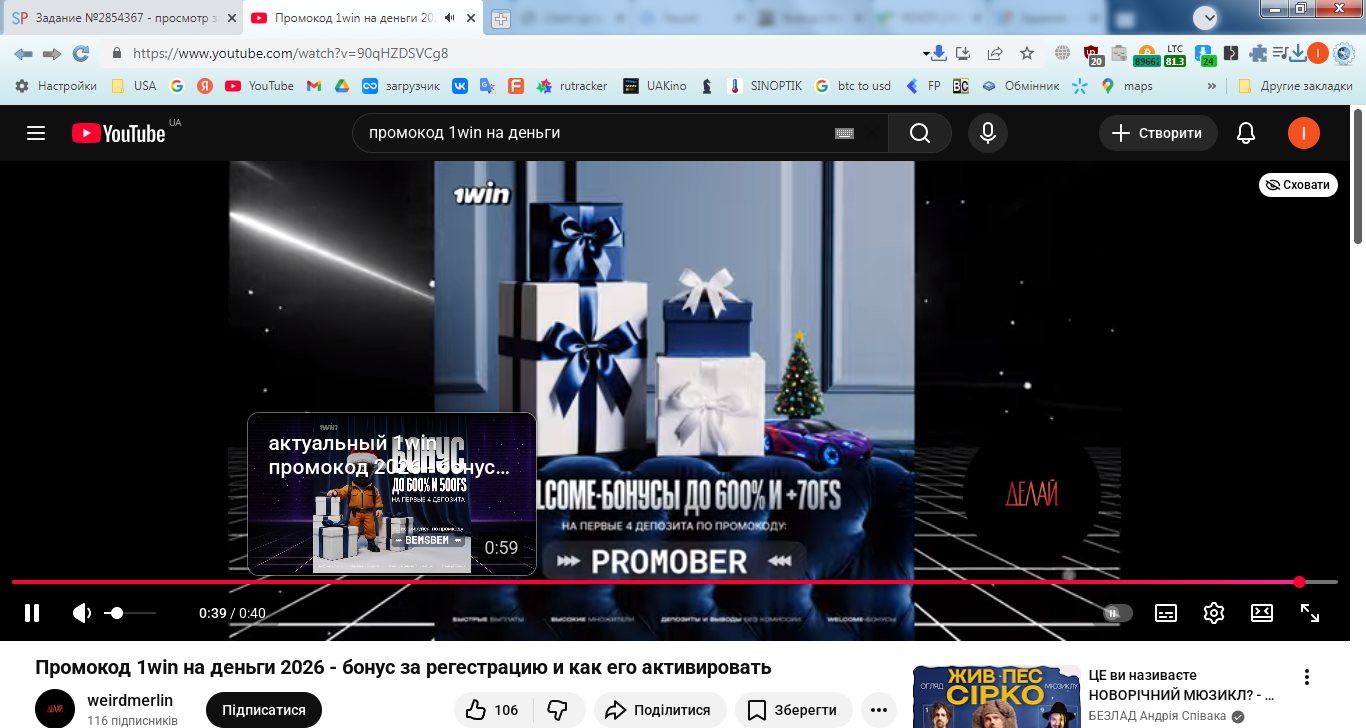The height and width of the screenshot is (728, 1366).
Task: Open the media control music-note icon
Action: 1279,53
